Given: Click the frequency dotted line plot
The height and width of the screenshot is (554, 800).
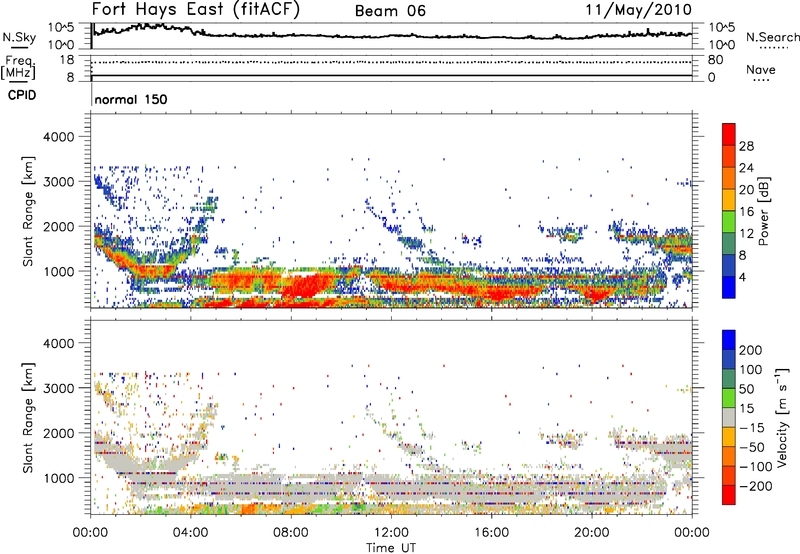Looking at the screenshot, I should coord(391,62).
